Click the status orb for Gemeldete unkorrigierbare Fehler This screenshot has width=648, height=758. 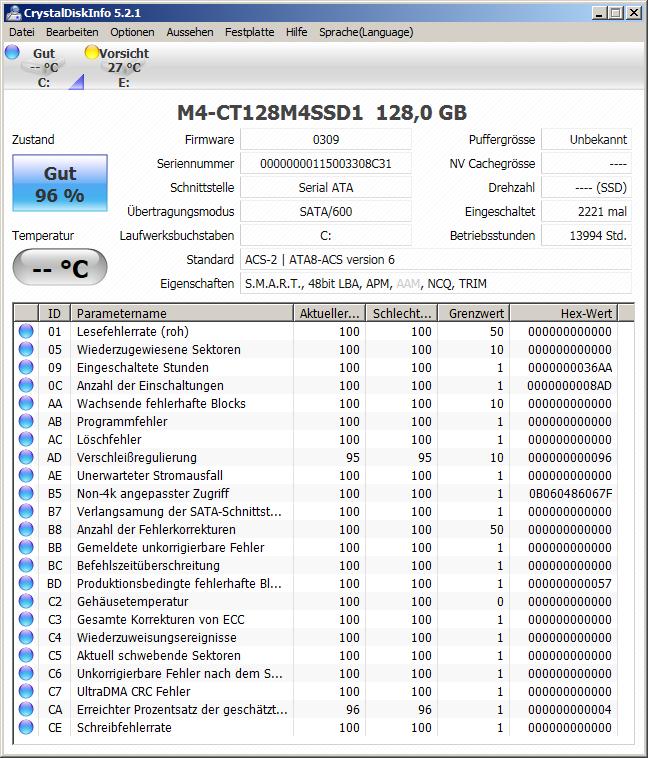pos(26,547)
